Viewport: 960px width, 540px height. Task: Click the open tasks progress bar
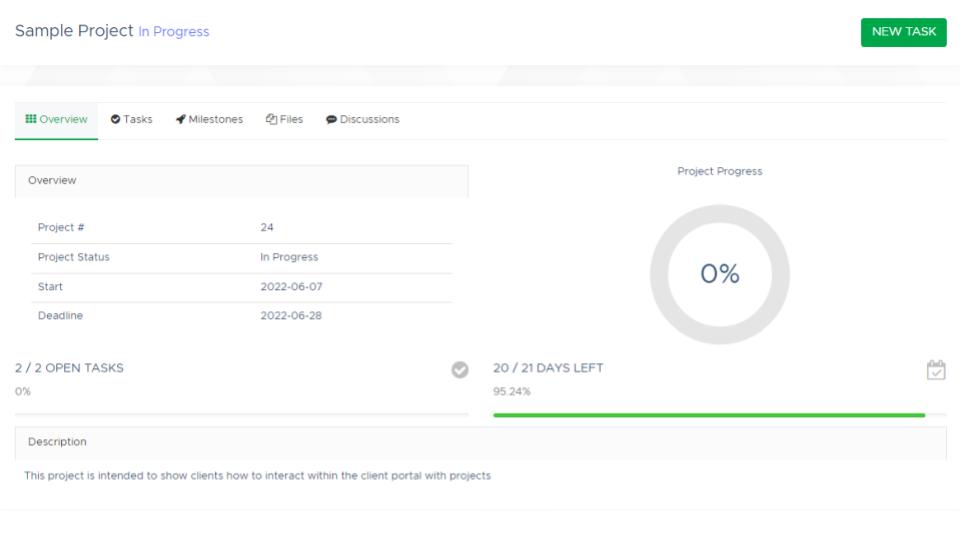tap(242, 415)
